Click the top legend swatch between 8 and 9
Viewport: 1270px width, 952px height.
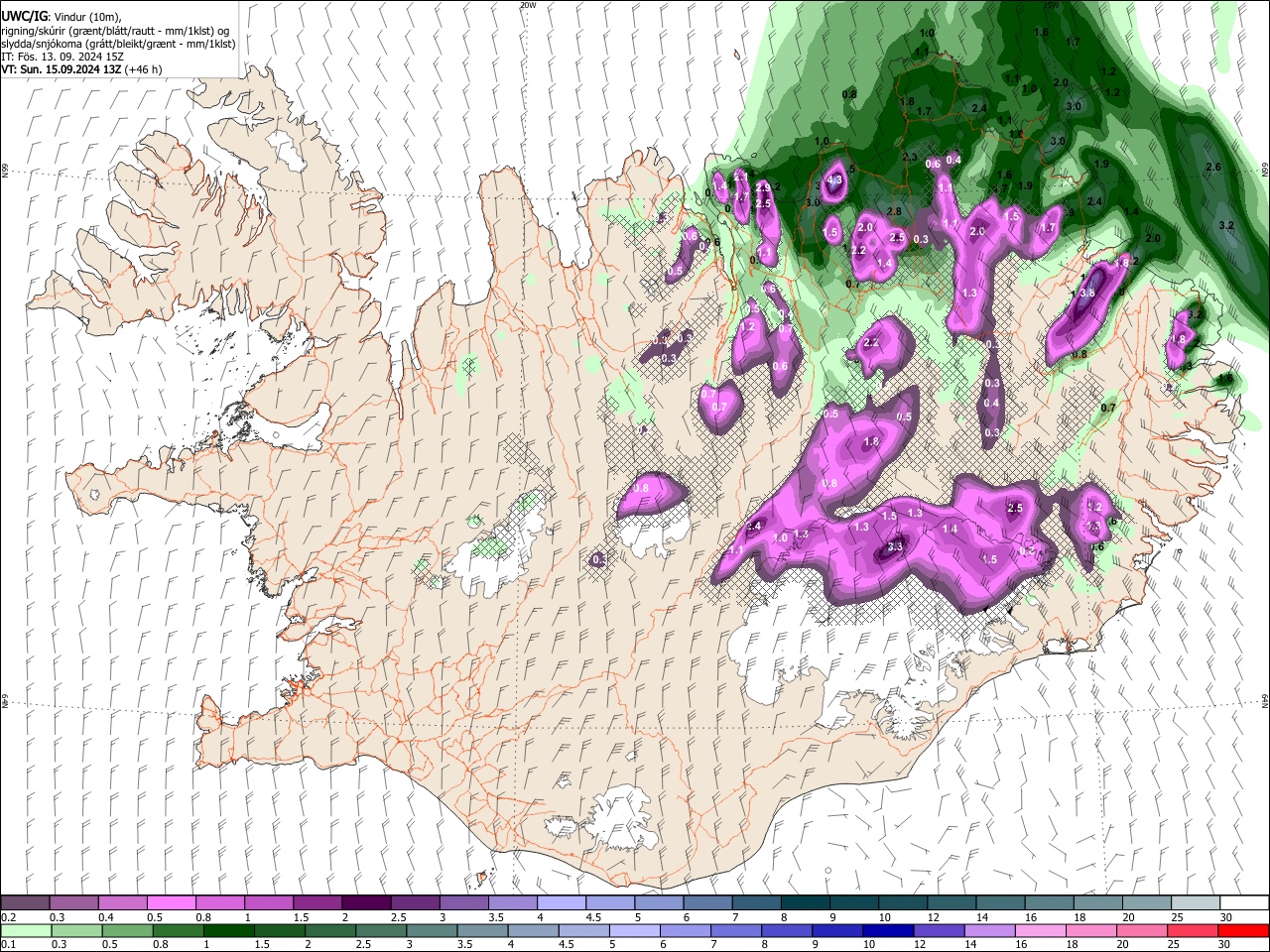806,903
